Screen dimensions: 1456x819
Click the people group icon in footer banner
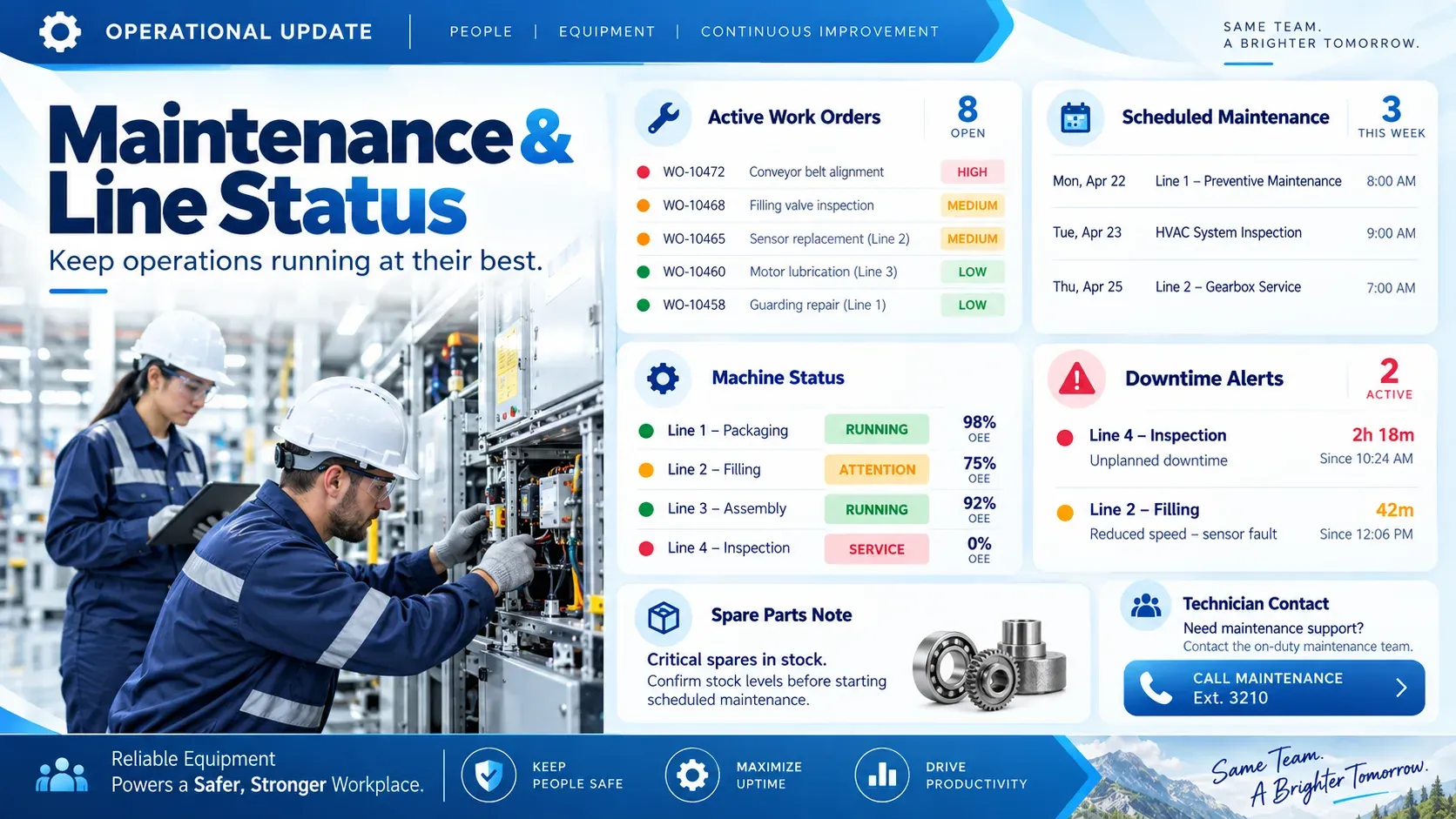click(x=62, y=774)
